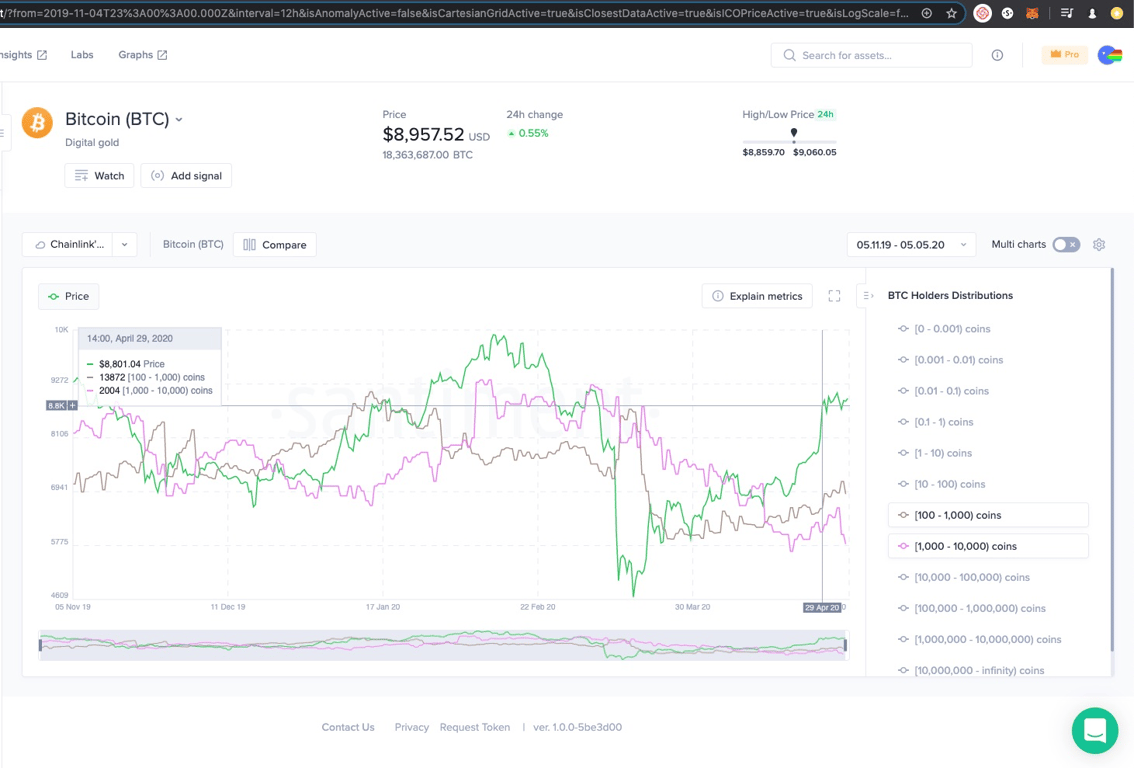
Task: Click the Compare icon button
Action: [x=247, y=245]
